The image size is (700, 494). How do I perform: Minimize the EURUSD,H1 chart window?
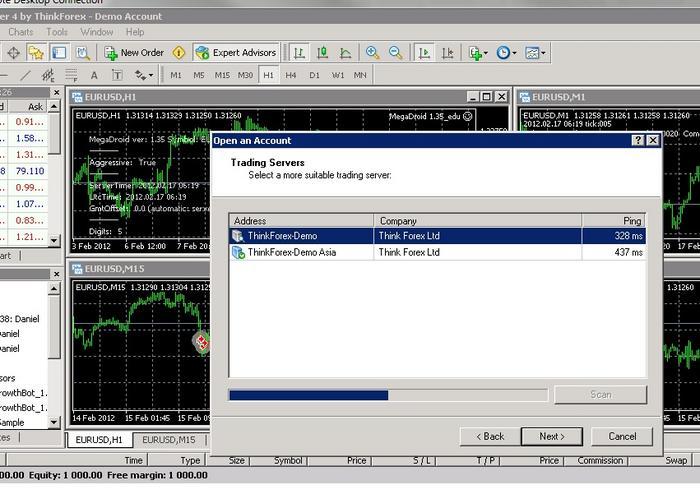[473, 96]
